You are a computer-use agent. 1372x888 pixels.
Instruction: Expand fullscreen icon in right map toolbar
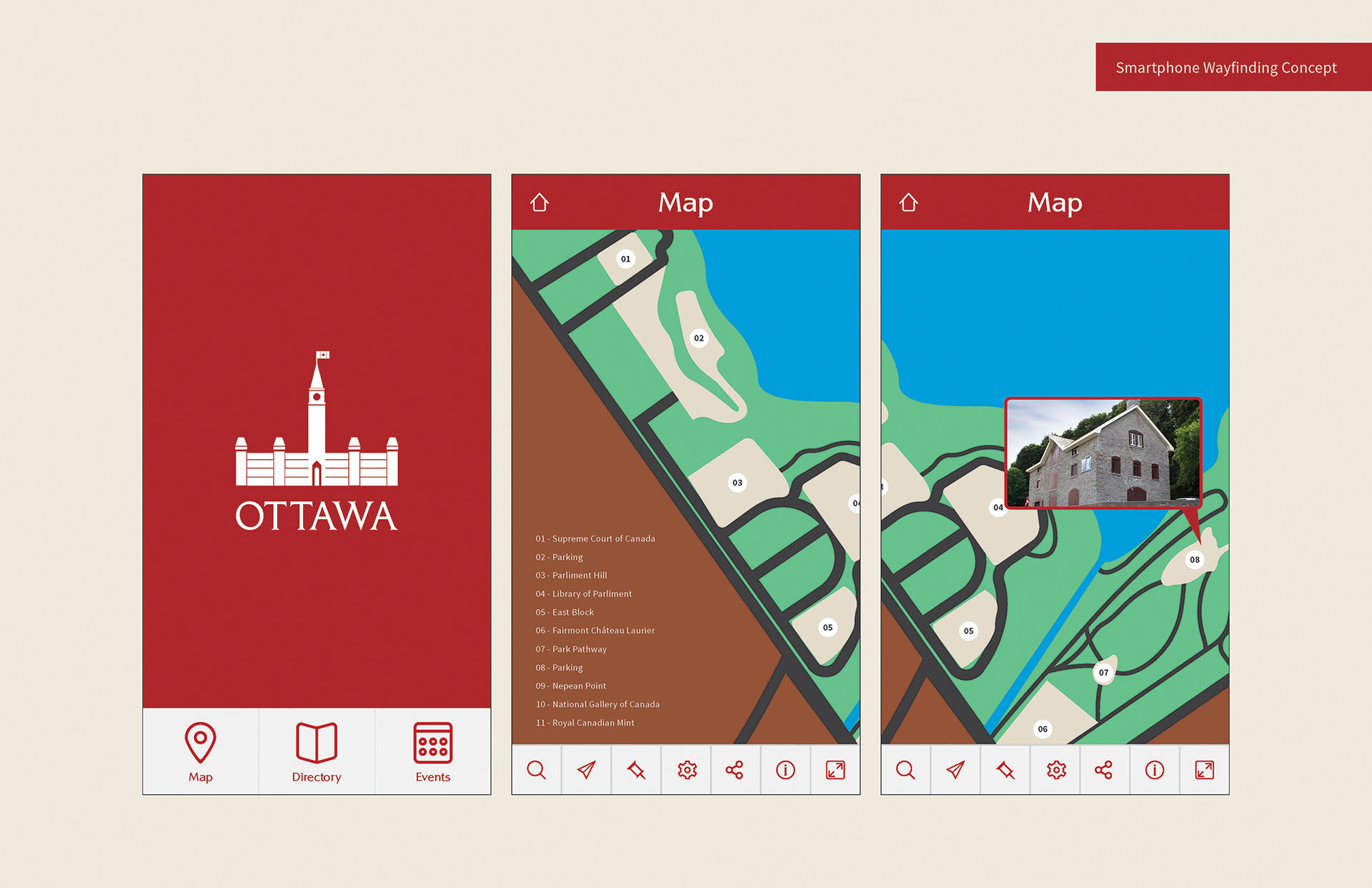1204,770
